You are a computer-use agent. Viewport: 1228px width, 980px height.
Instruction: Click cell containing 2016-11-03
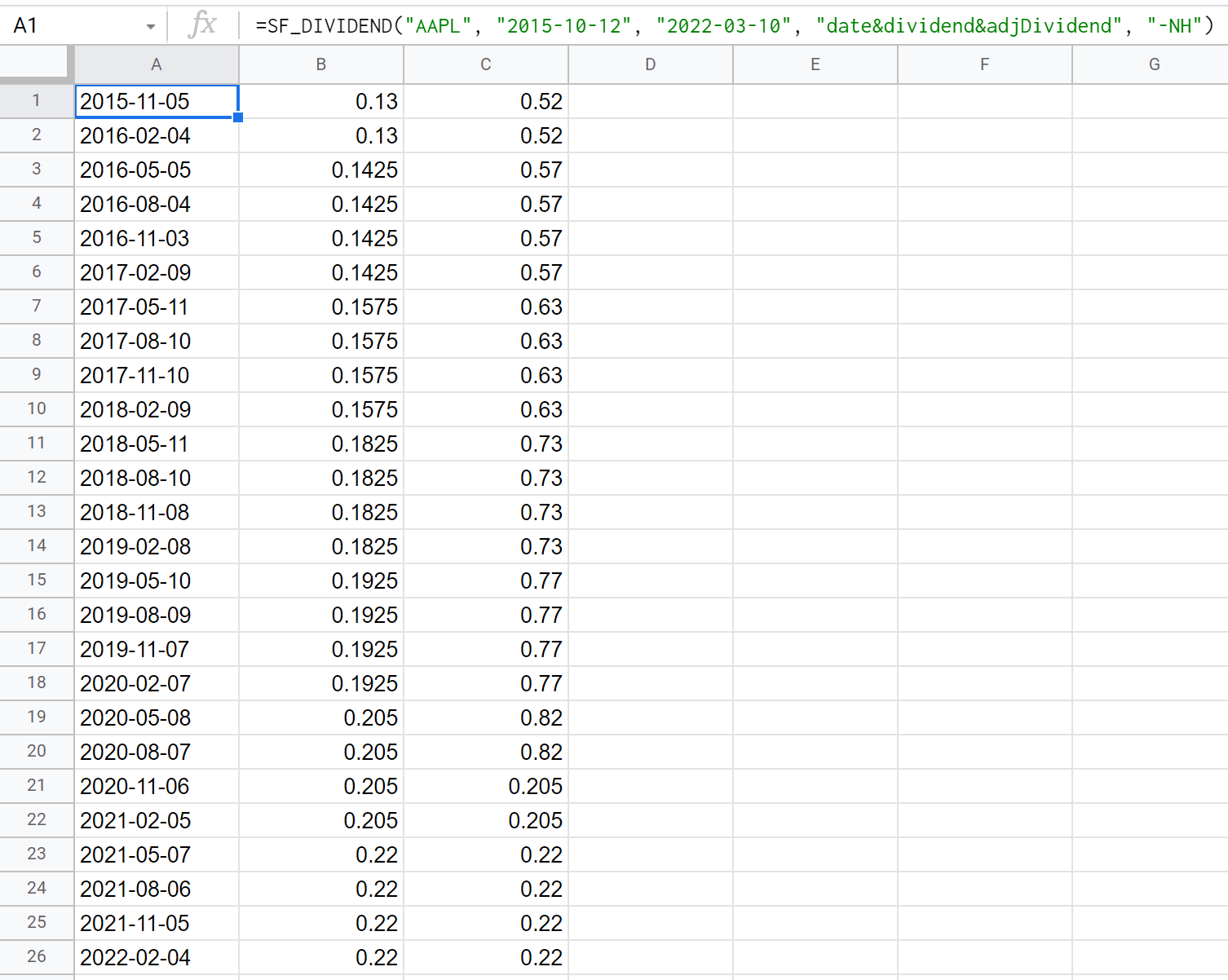tap(157, 238)
